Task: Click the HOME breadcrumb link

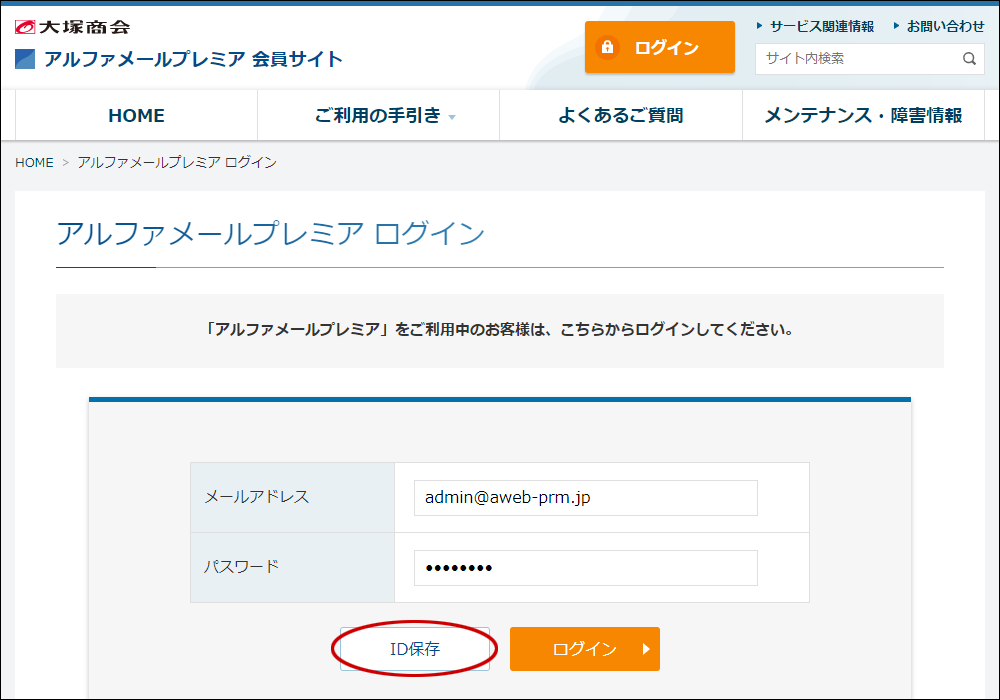Action: pyautogui.click(x=34, y=163)
